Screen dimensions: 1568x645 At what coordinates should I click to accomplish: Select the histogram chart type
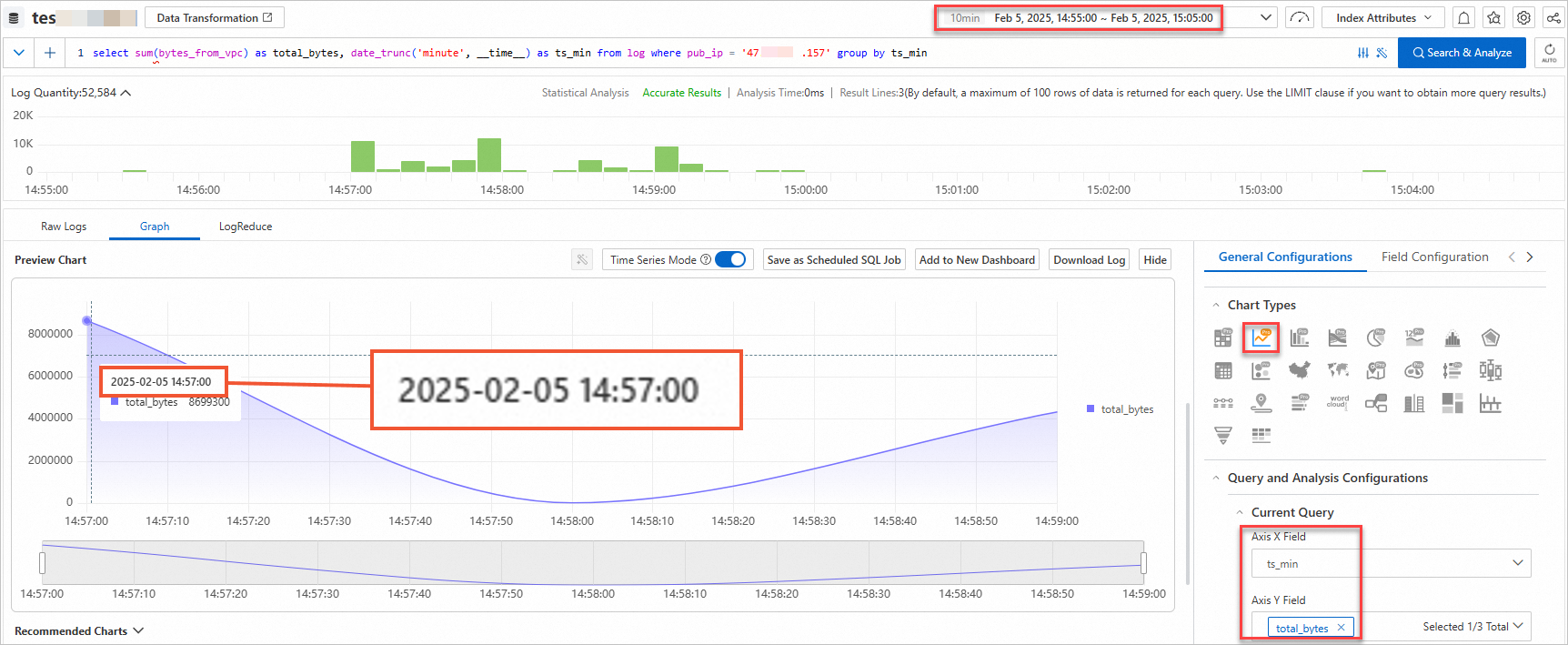click(x=1452, y=338)
